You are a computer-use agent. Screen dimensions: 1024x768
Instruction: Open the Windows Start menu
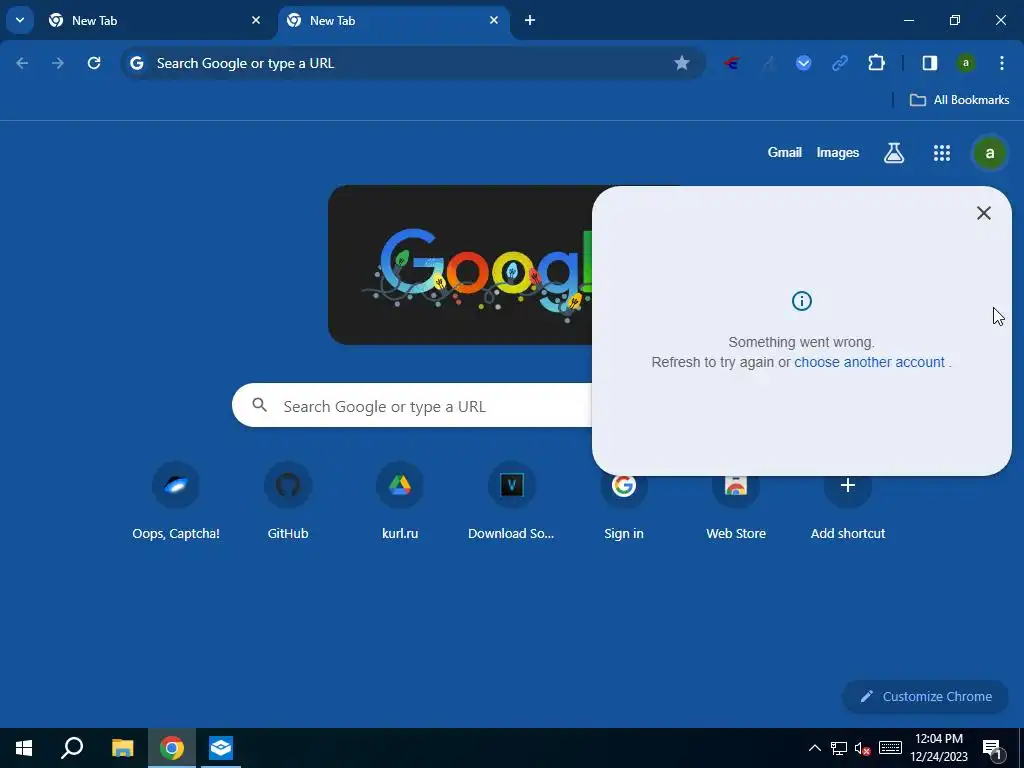(x=24, y=748)
